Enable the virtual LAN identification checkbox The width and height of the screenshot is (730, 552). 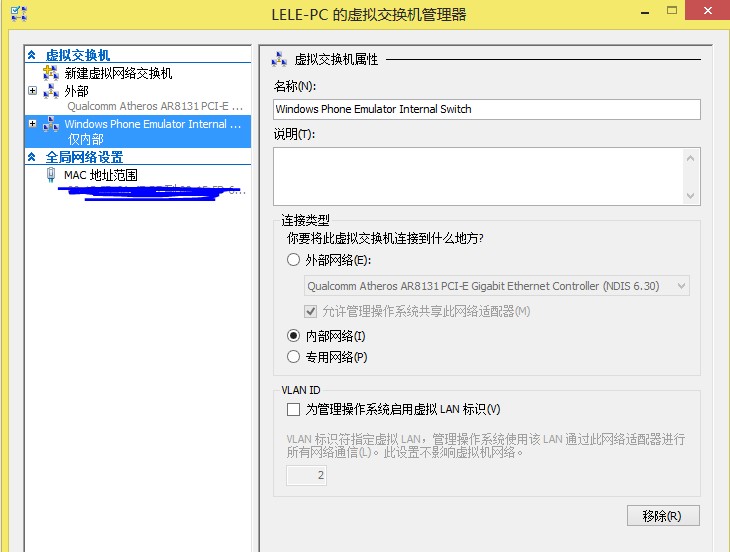[293, 409]
